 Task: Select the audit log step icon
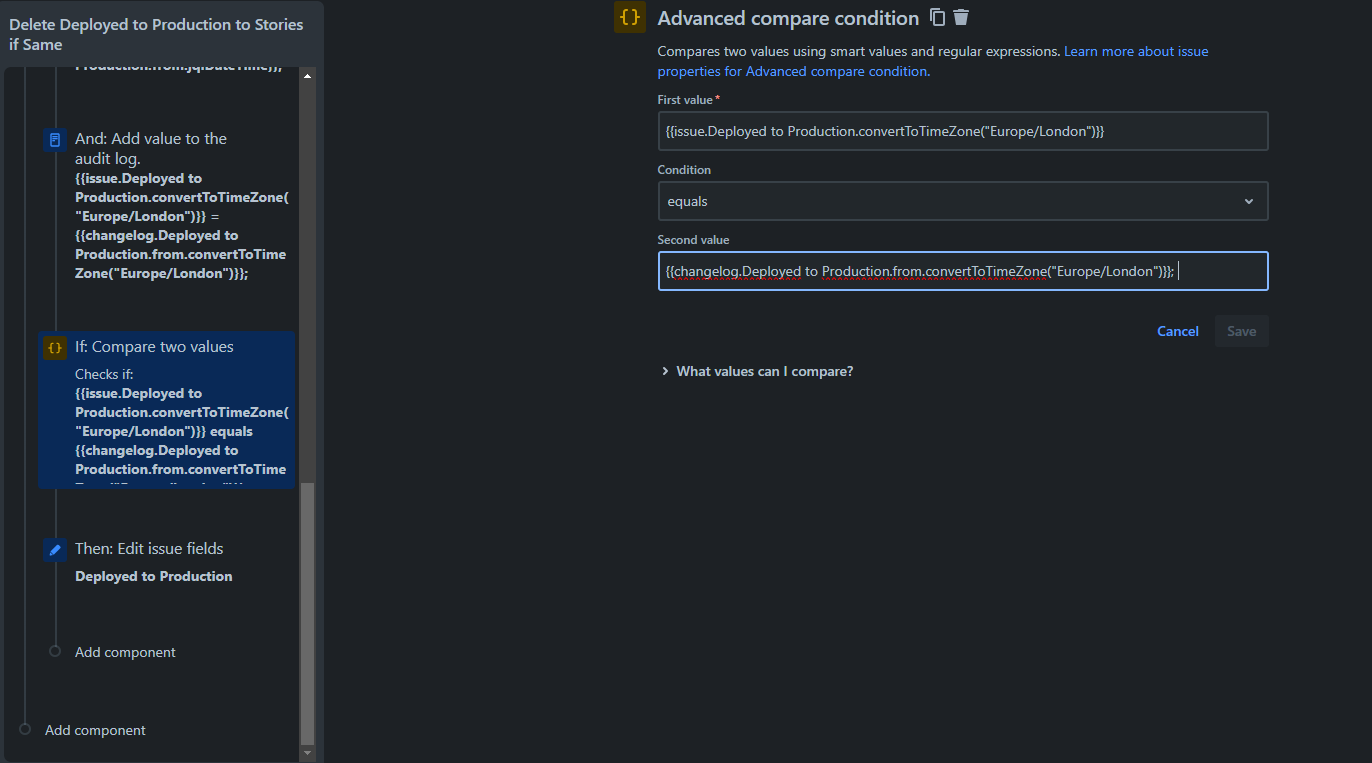pos(55,139)
